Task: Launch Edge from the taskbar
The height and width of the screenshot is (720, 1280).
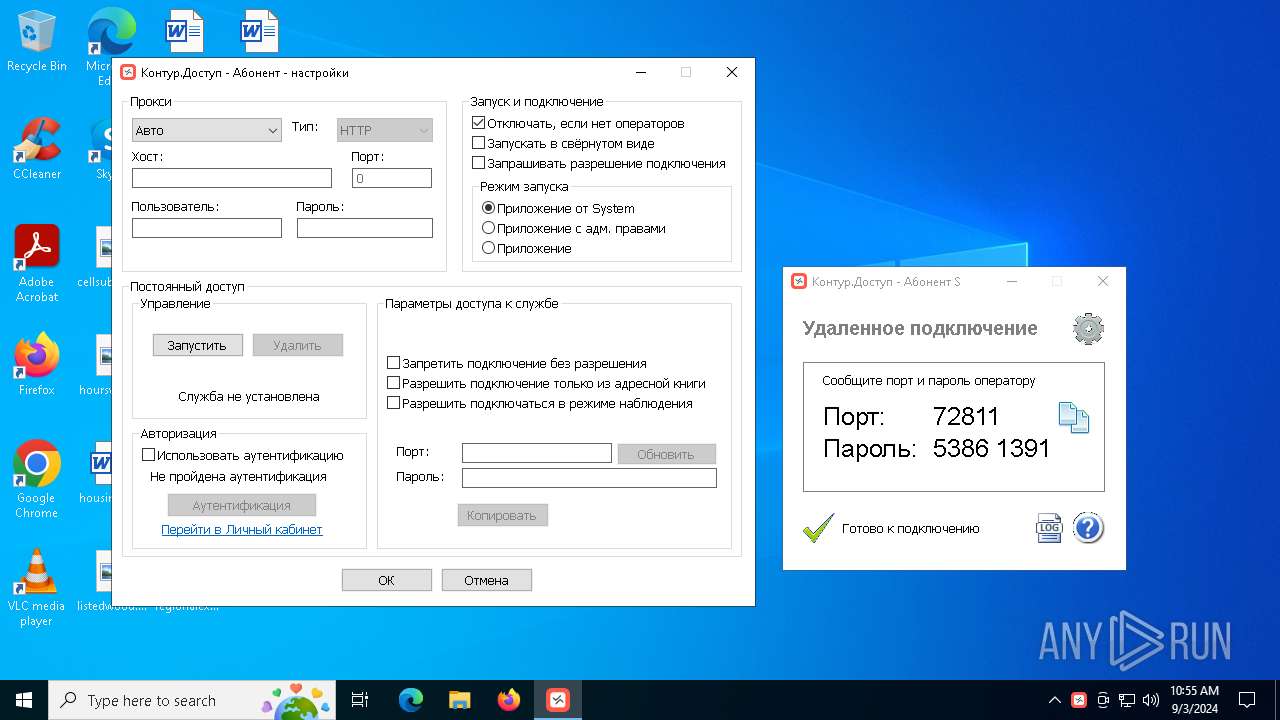Action: tap(411, 700)
